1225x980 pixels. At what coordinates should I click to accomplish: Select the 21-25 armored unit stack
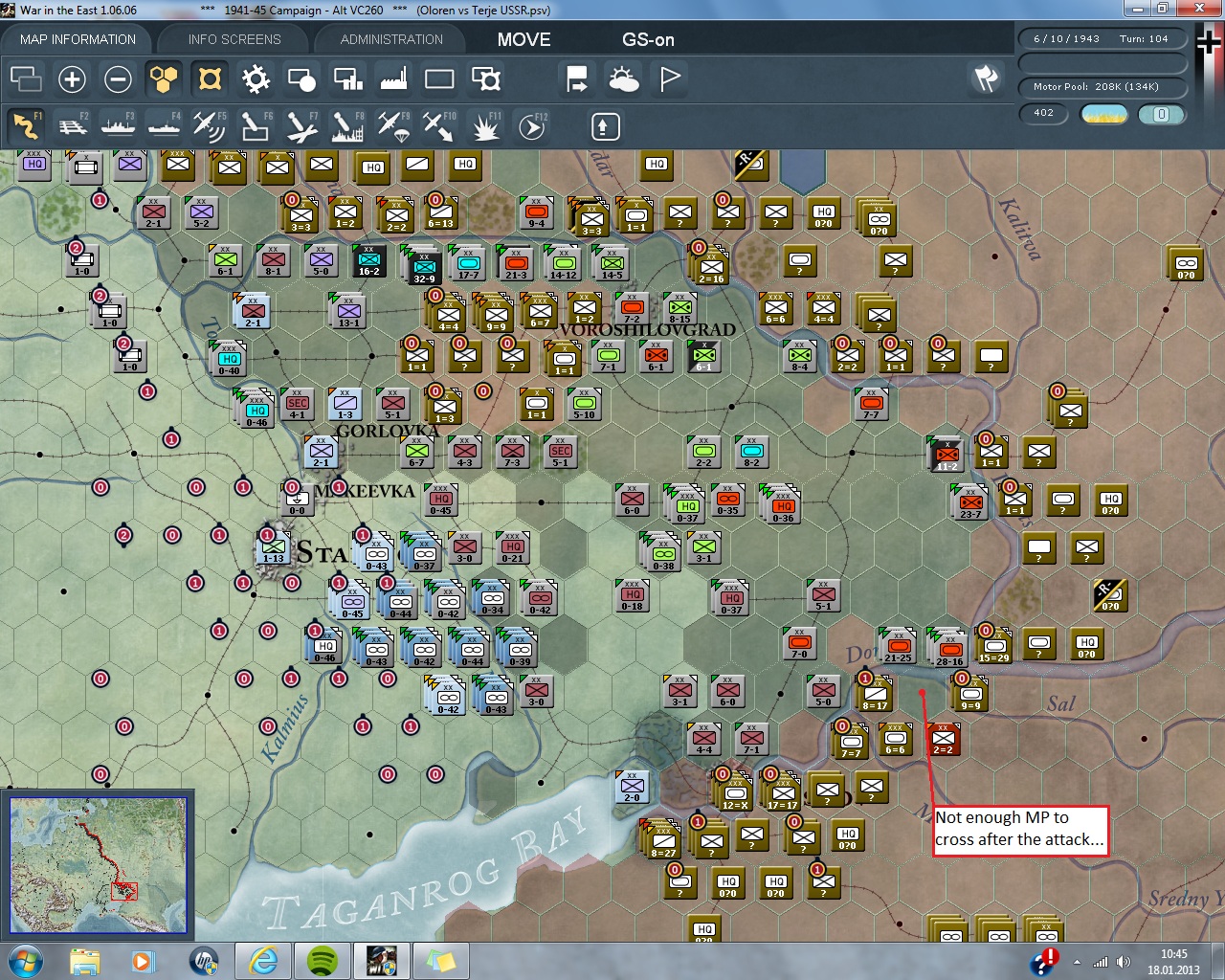[x=898, y=647]
